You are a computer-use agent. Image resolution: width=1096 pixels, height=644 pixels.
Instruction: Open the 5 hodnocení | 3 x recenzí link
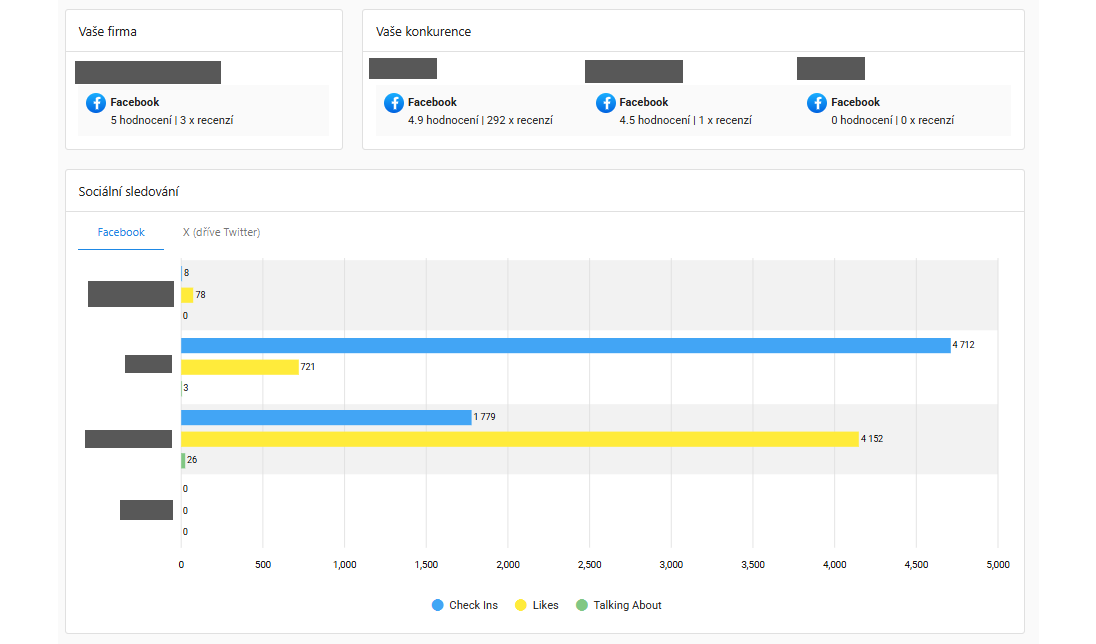(x=172, y=120)
